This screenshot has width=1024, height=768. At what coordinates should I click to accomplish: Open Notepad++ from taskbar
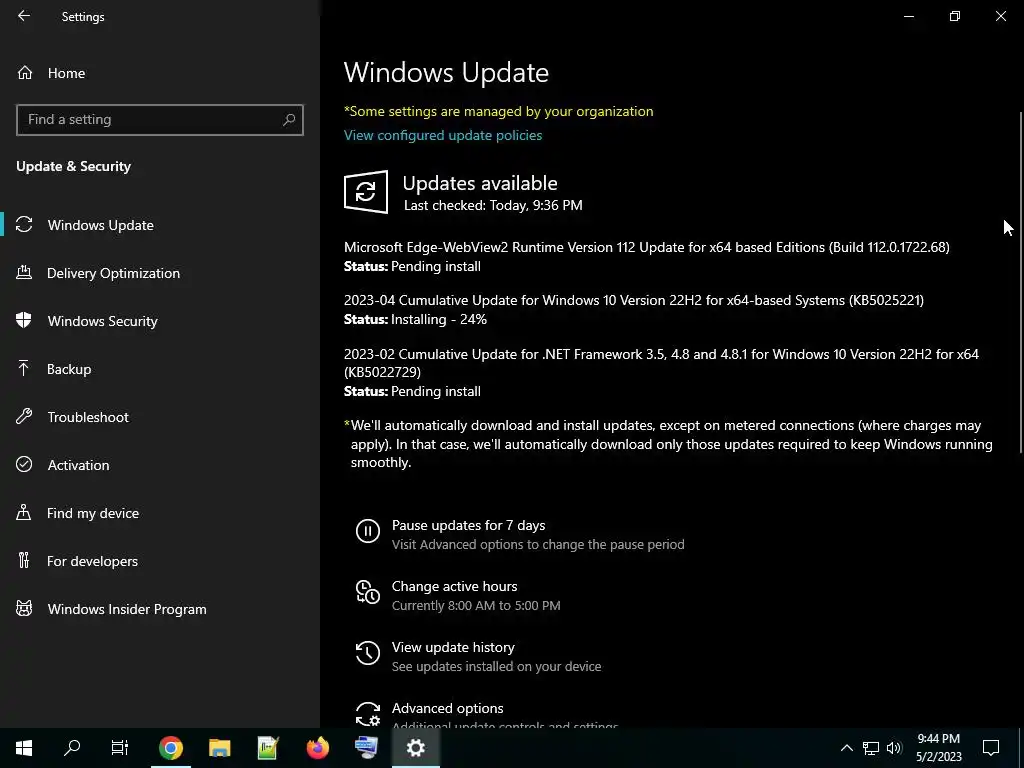[268, 748]
